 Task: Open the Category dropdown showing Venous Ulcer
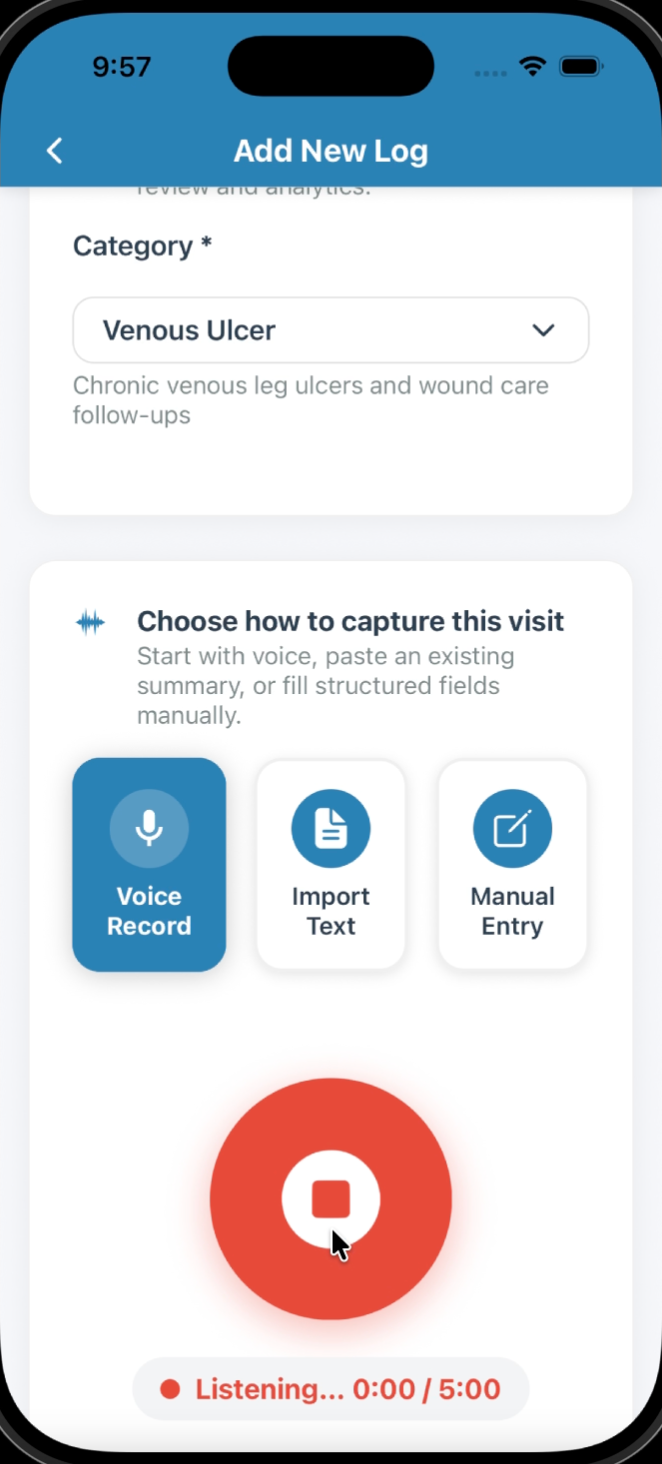point(330,330)
